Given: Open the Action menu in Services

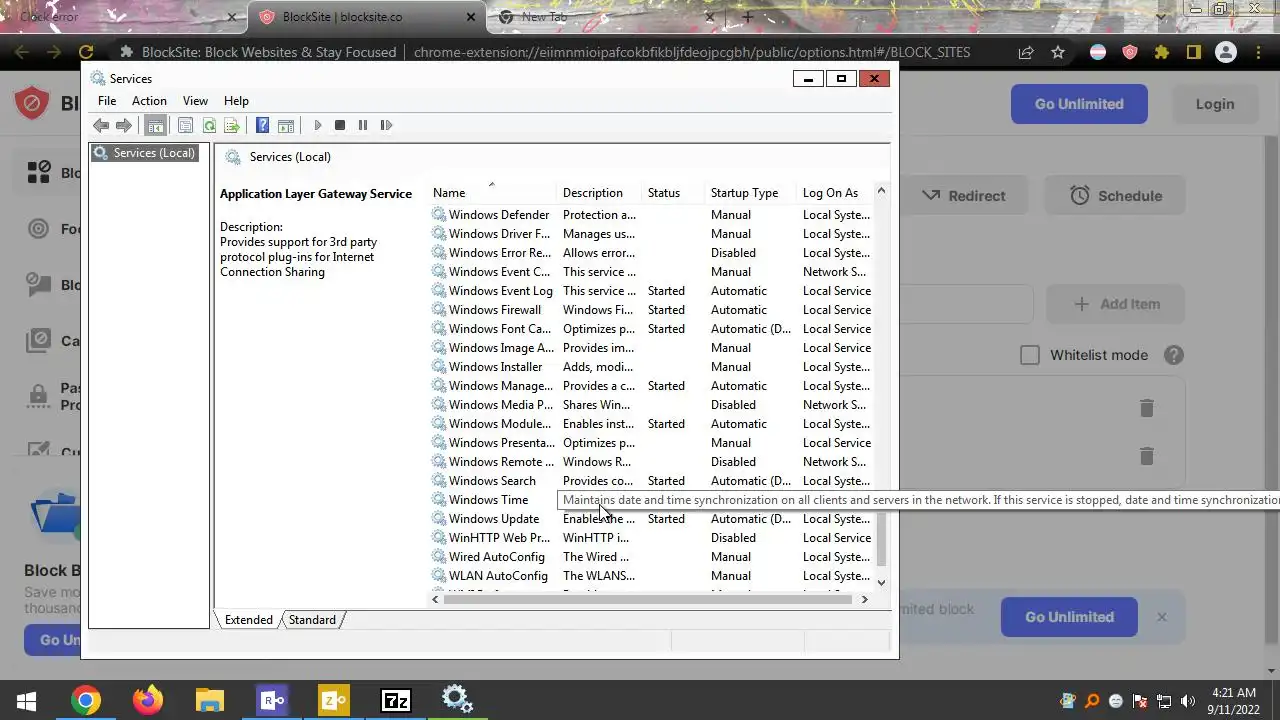Looking at the screenshot, I should tap(149, 101).
